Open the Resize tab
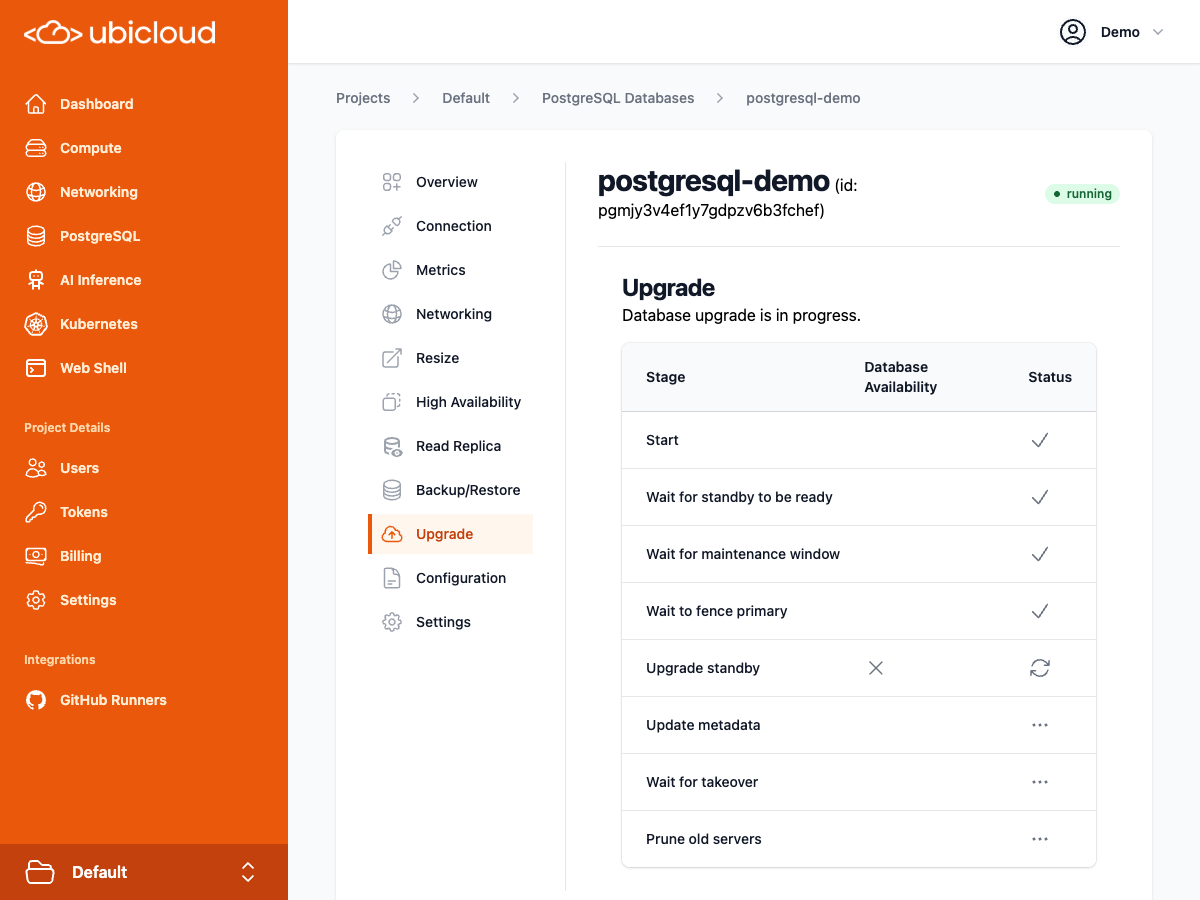The height and width of the screenshot is (900, 1200). 450,358
